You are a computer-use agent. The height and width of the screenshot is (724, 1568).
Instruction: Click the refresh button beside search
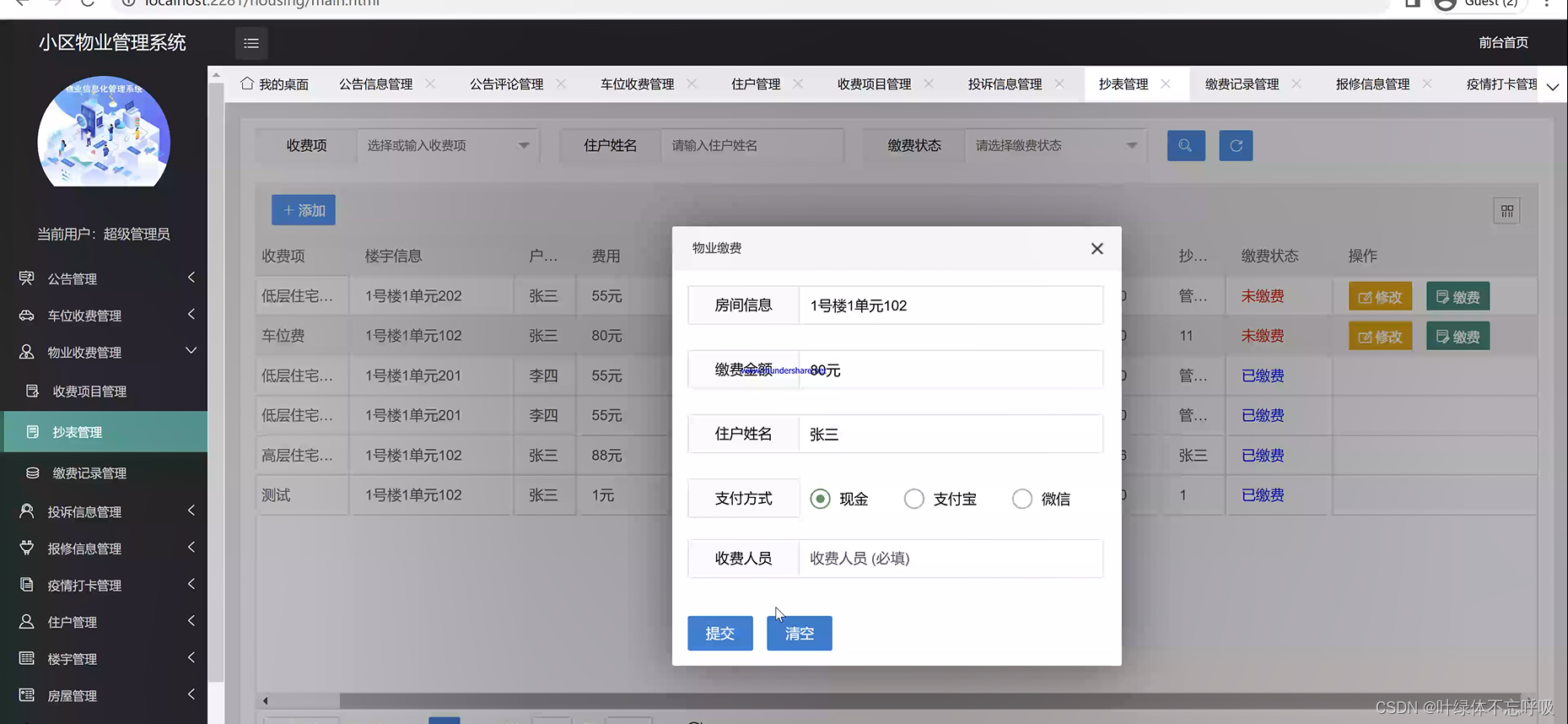click(x=1236, y=145)
